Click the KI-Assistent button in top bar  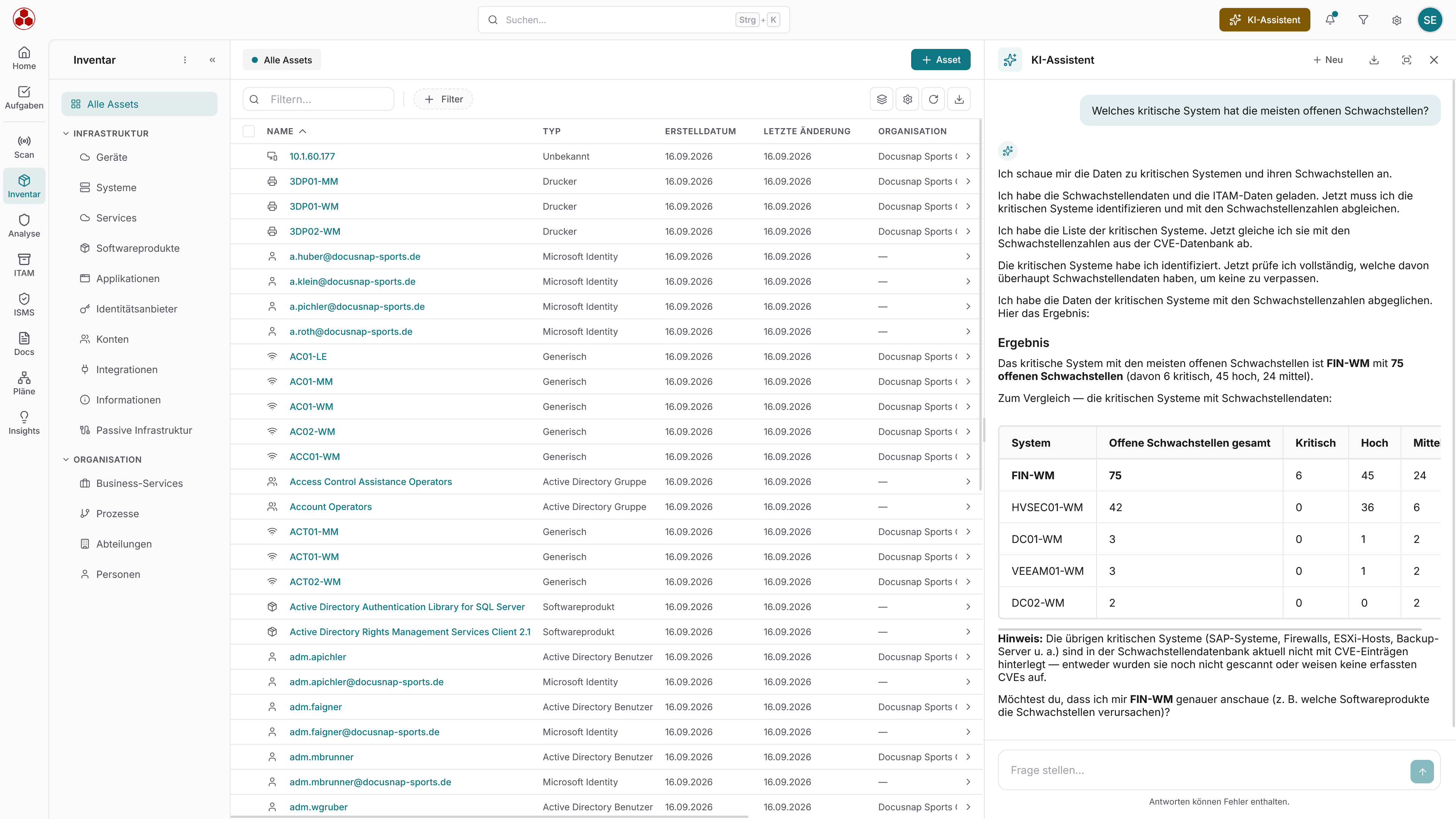point(1265,20)
